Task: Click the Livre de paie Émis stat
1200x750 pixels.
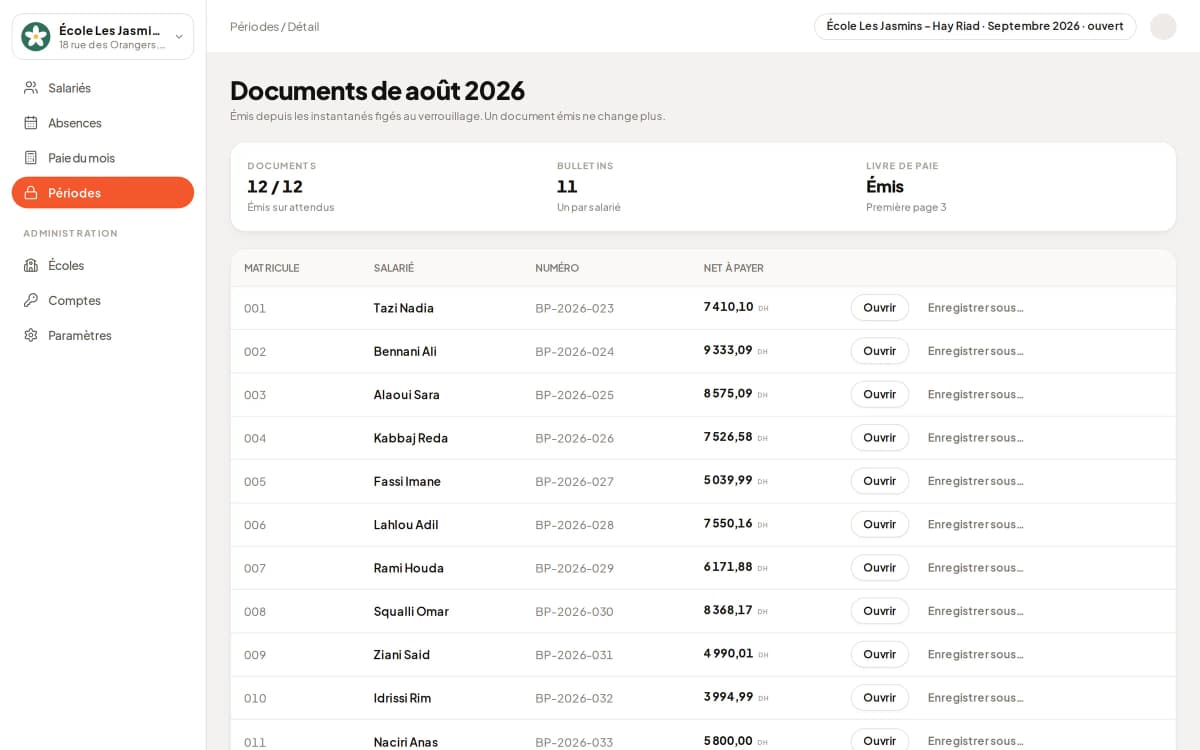Action: coord(906,187)
